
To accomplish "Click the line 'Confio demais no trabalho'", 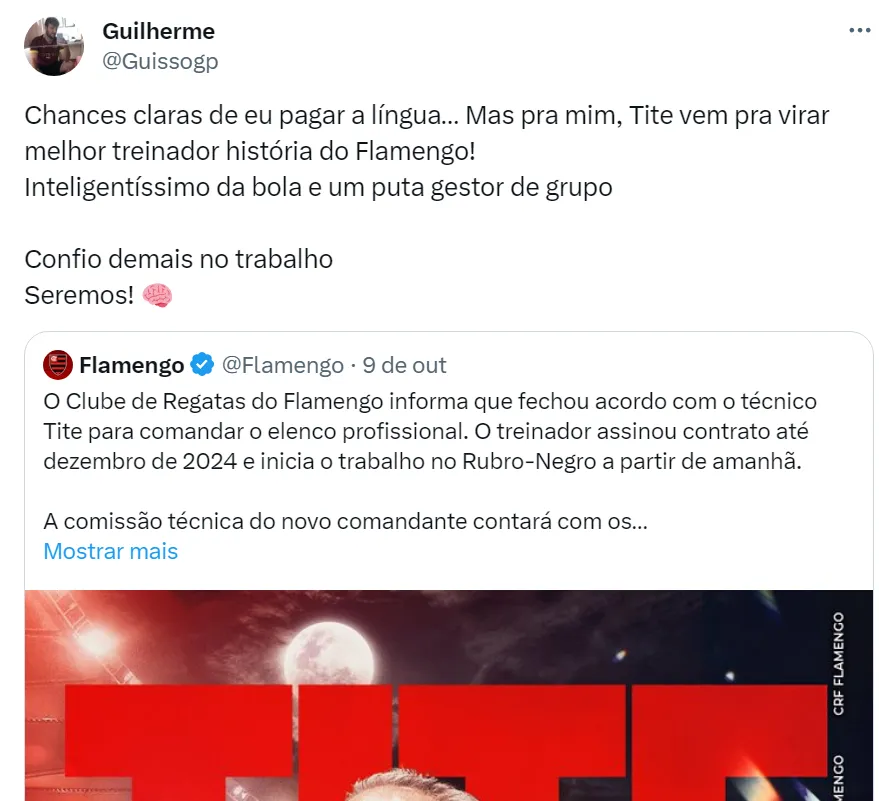I will 178,260.
